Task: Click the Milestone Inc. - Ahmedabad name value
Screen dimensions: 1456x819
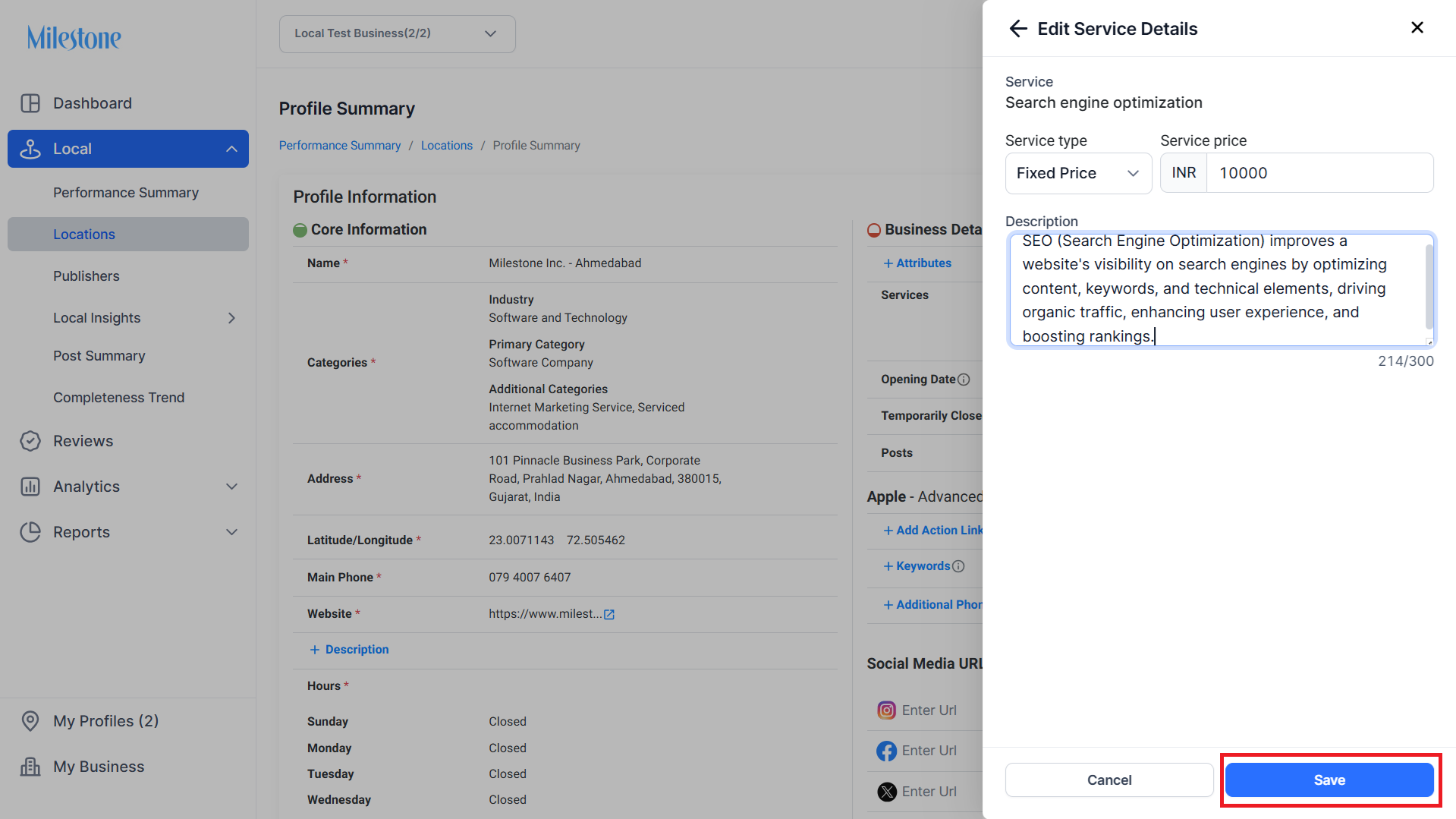Action: coord(564,263)
